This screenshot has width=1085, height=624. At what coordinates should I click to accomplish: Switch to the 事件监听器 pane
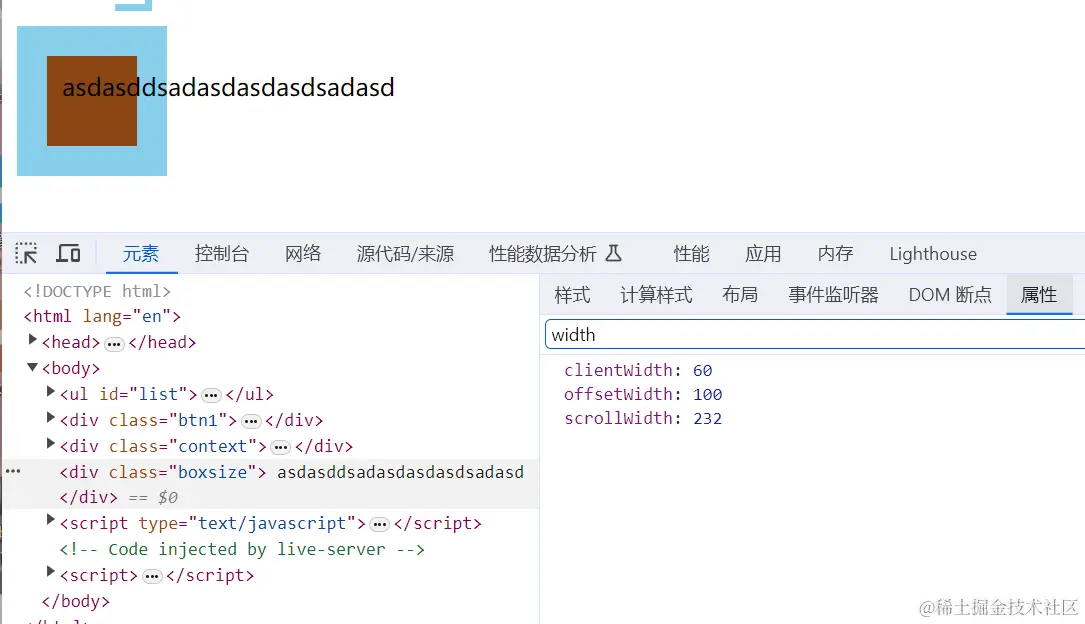coord(833,295)
